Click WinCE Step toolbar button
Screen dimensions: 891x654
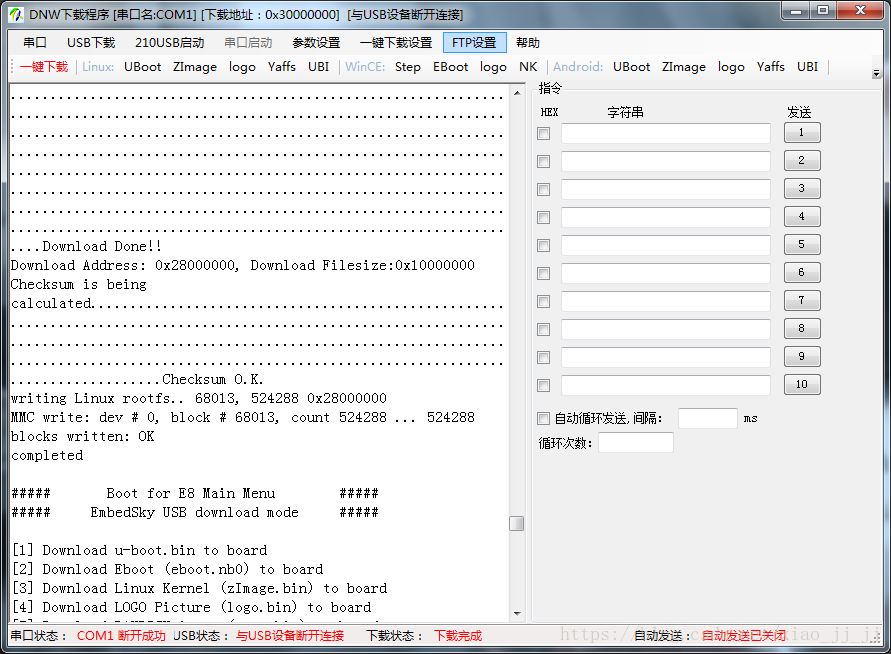(x=407, y=67)
